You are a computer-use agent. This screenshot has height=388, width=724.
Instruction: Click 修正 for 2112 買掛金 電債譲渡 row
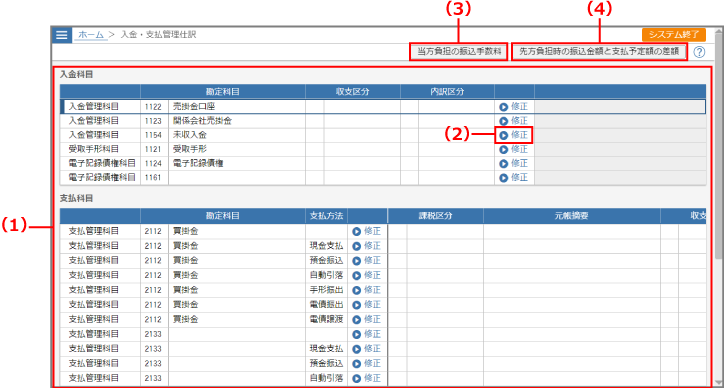click(x=367, y=319)
